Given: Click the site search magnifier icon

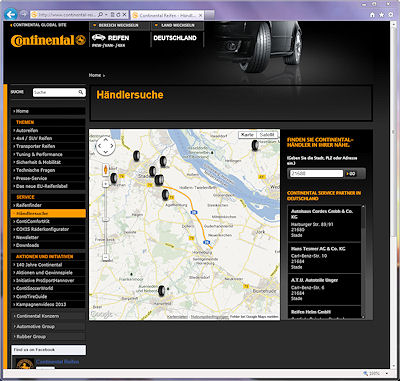Looking at the screenshot, I should tap(81, 92).
